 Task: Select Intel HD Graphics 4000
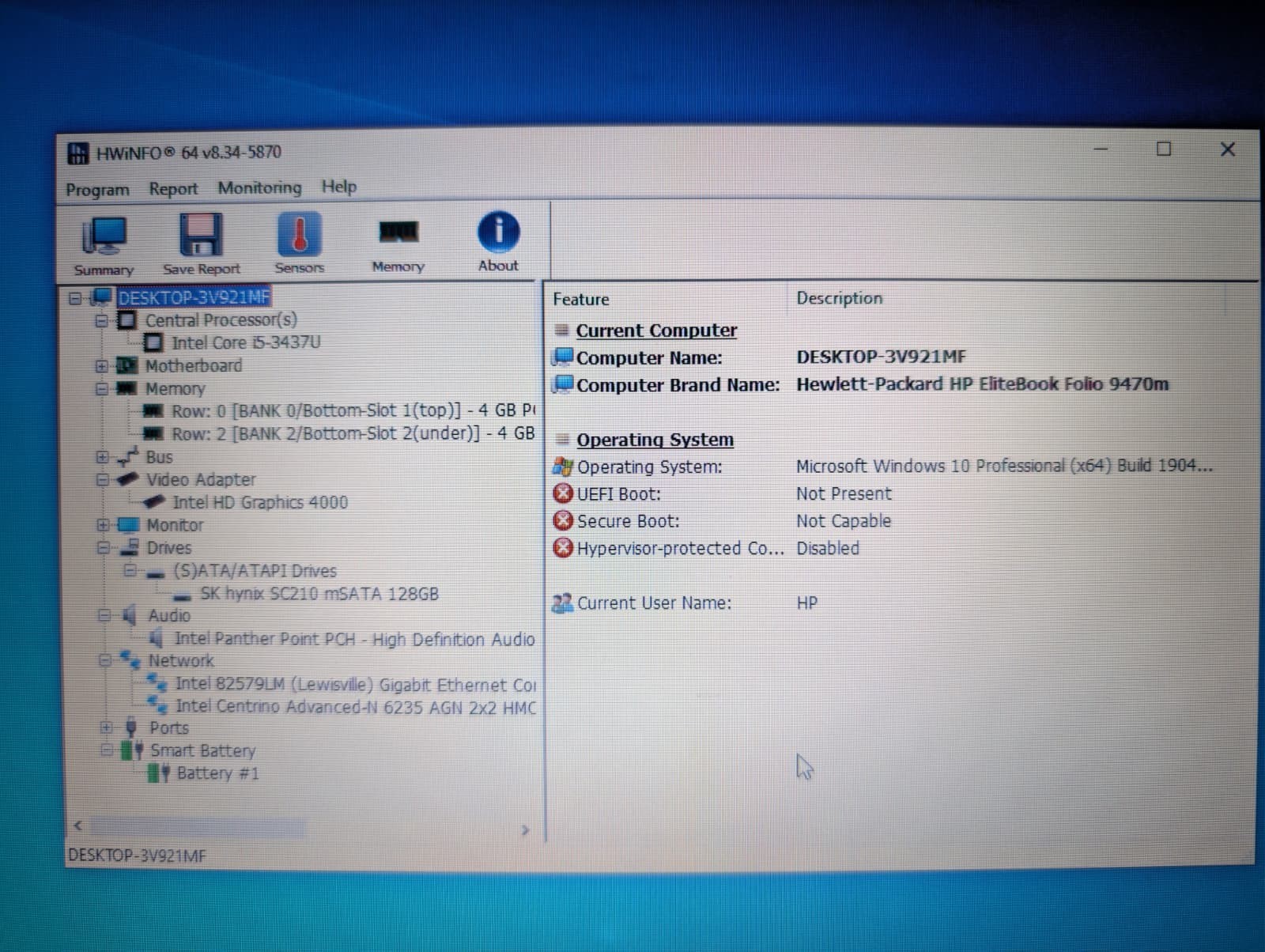tap(260, 502)
